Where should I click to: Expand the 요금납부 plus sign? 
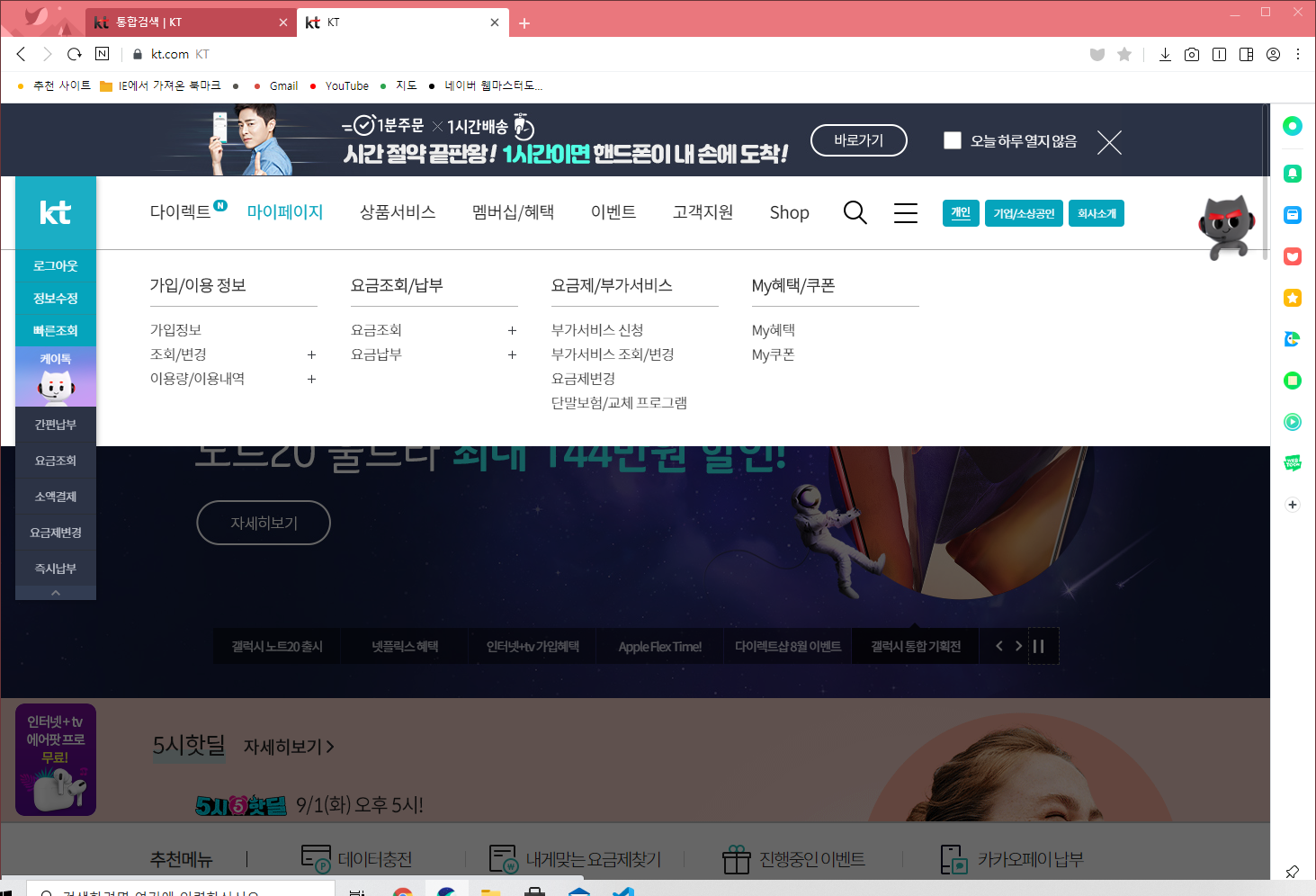512,354
